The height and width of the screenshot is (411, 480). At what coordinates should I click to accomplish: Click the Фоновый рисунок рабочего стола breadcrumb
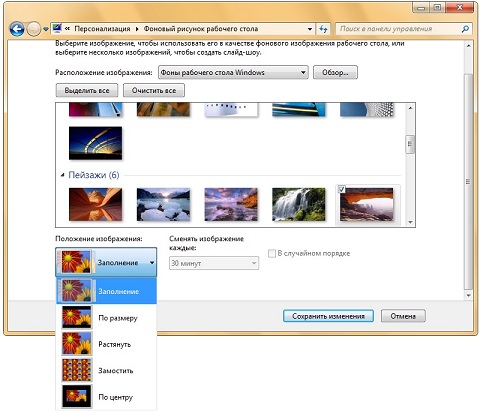201,29
